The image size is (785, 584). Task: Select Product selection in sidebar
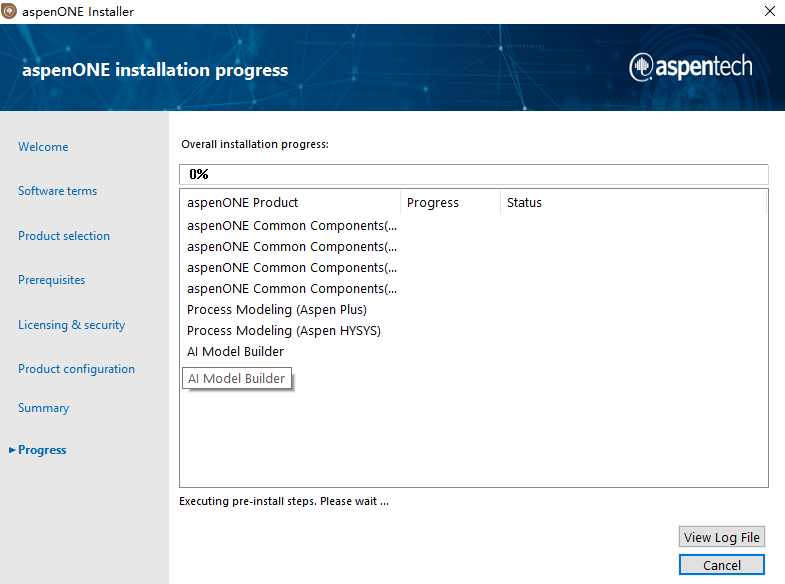click(x=64, y=236)
